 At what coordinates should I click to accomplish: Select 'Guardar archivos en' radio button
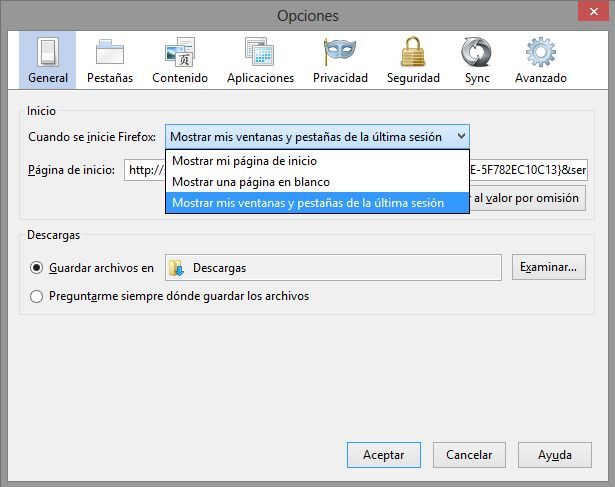click(36, 268)
